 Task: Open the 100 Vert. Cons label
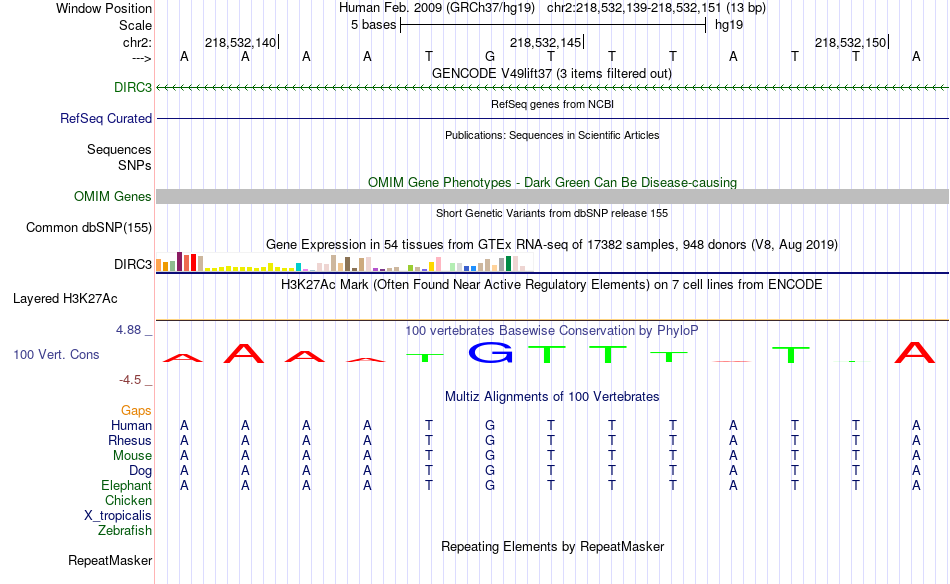pyautogui.click(x=56, y=354)
